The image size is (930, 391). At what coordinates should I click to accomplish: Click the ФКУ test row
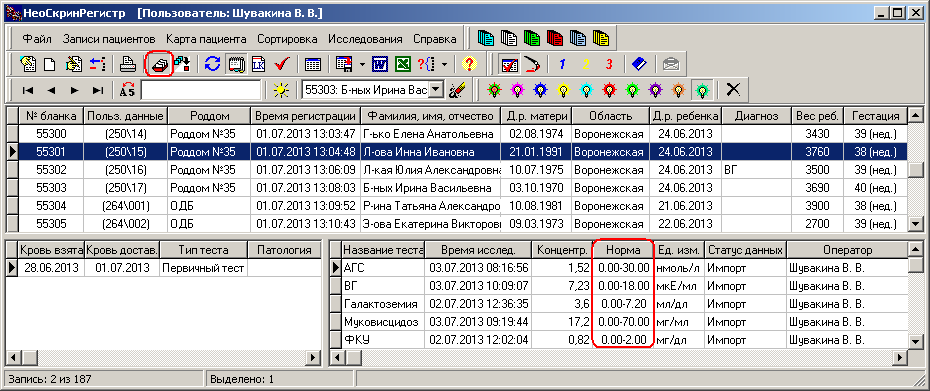coord(619,341)
